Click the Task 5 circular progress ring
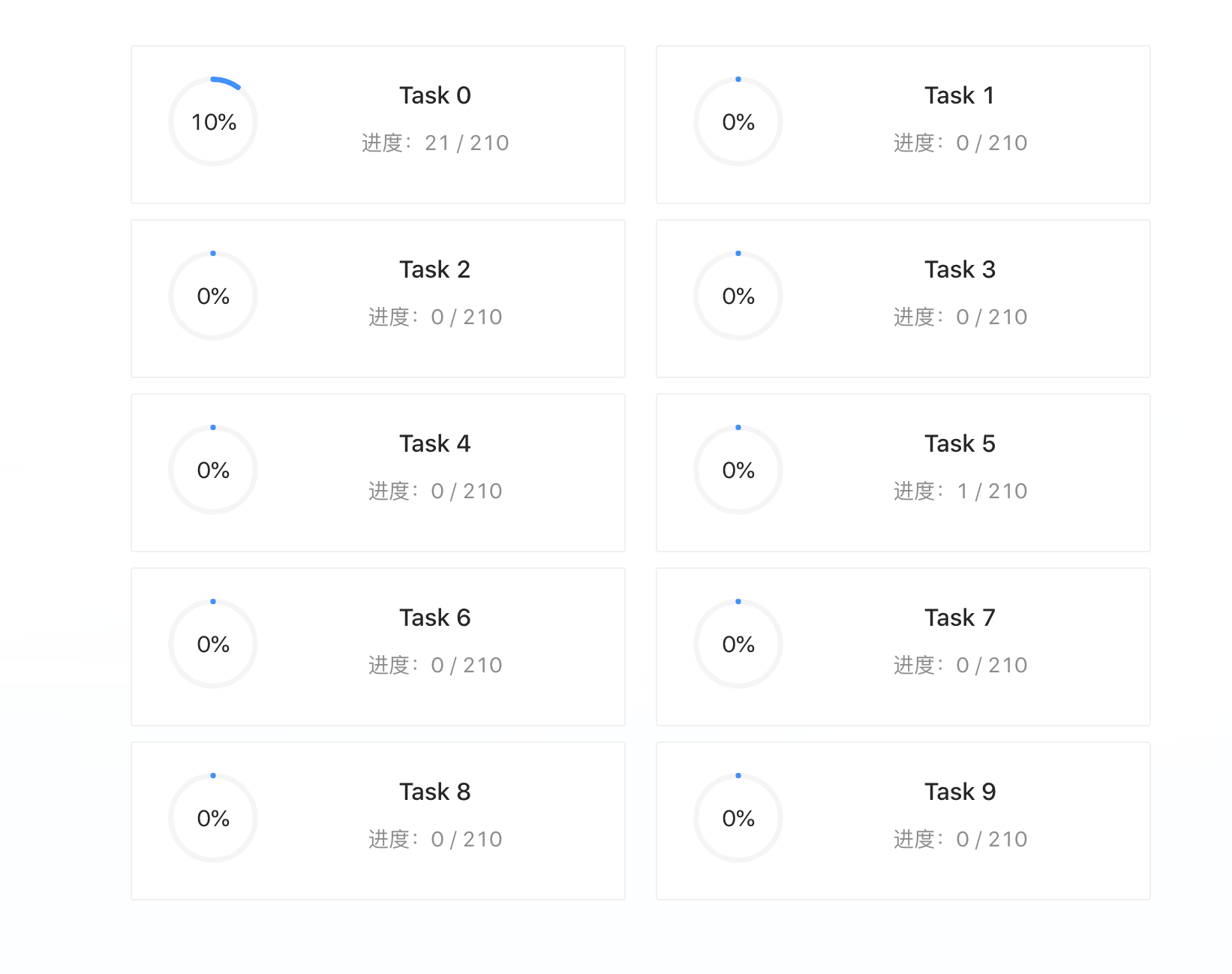The width and height of the screenshot is (1232, 974). [738, 470]
